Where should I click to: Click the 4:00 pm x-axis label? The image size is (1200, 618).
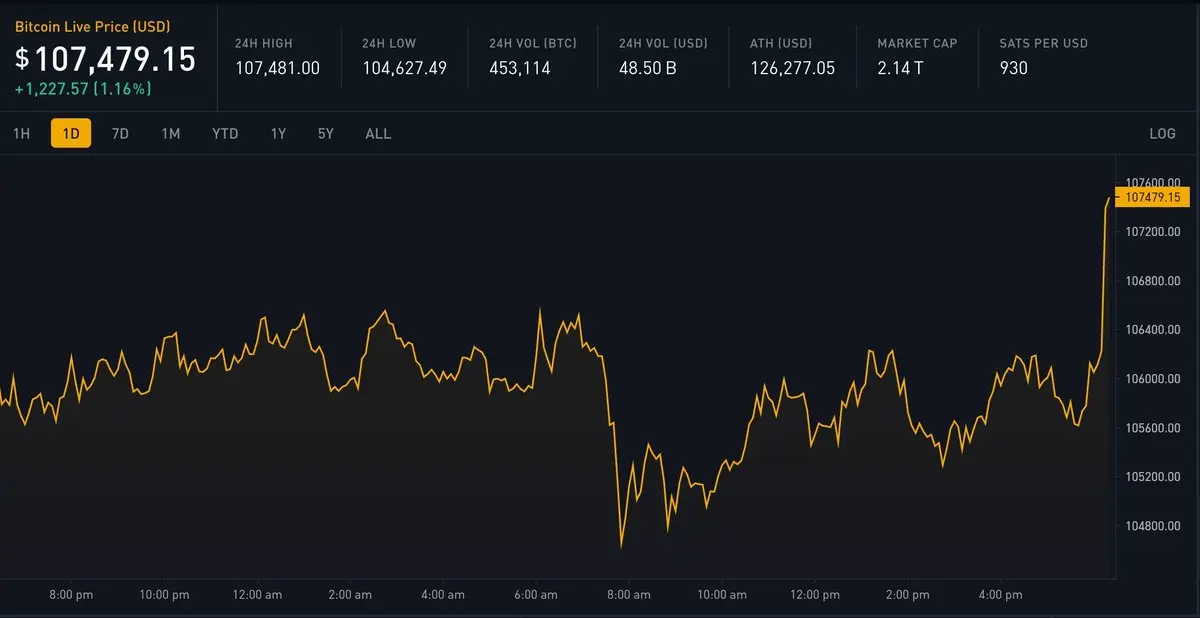[x=1000, y=594]
